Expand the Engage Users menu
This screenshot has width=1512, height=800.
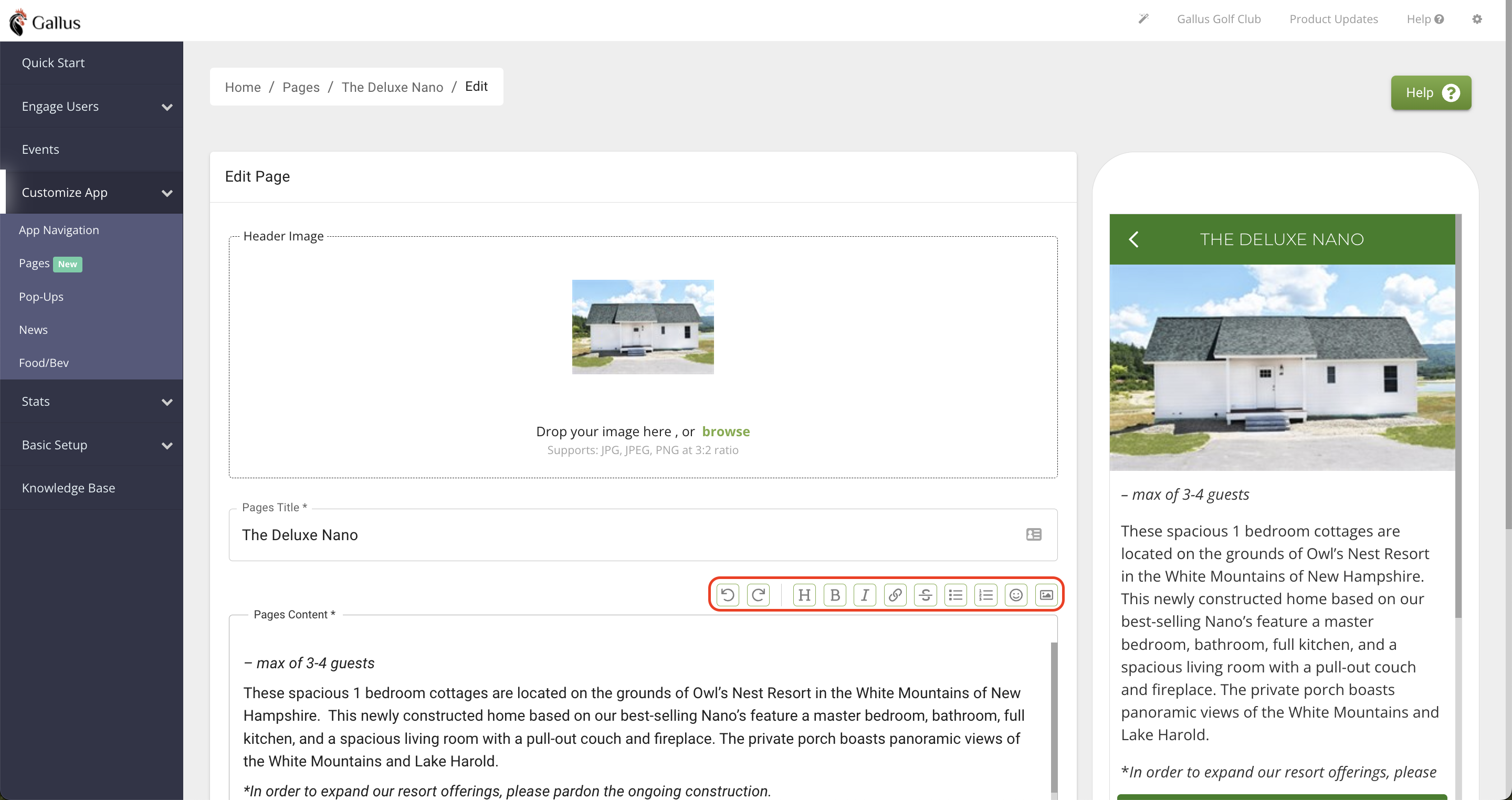coord(91,106)
